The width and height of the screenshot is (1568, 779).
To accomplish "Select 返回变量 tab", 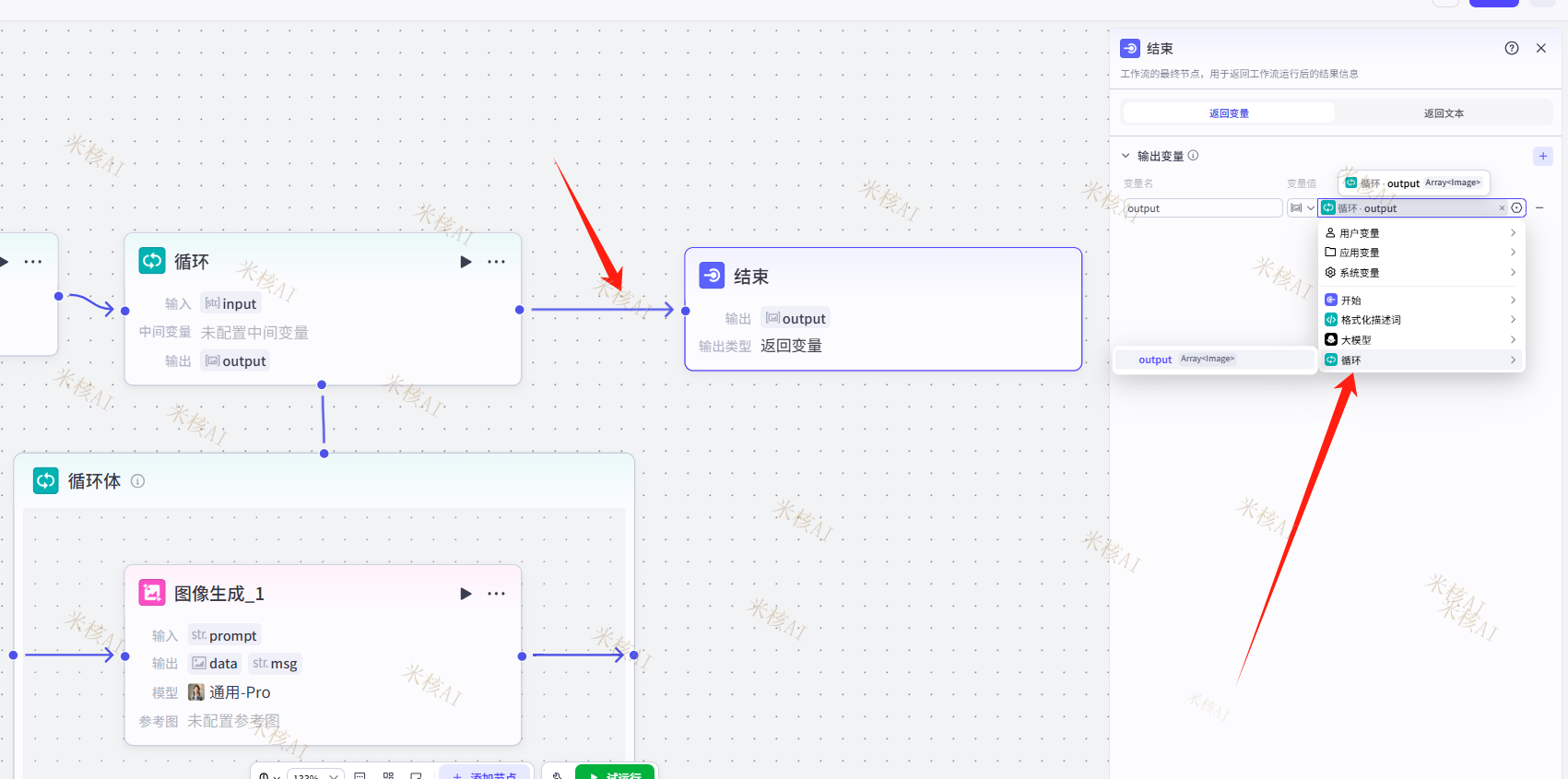I will [1229, 113].
